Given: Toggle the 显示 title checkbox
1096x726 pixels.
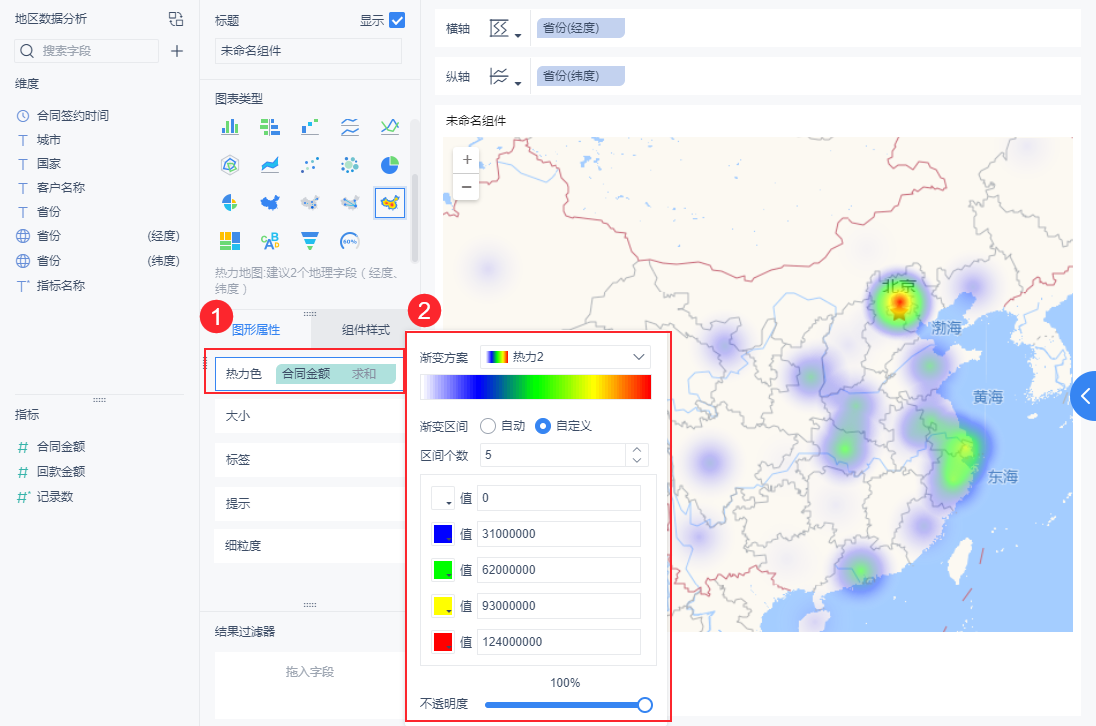Looking at the screenshot, I should tap(397, 20).
